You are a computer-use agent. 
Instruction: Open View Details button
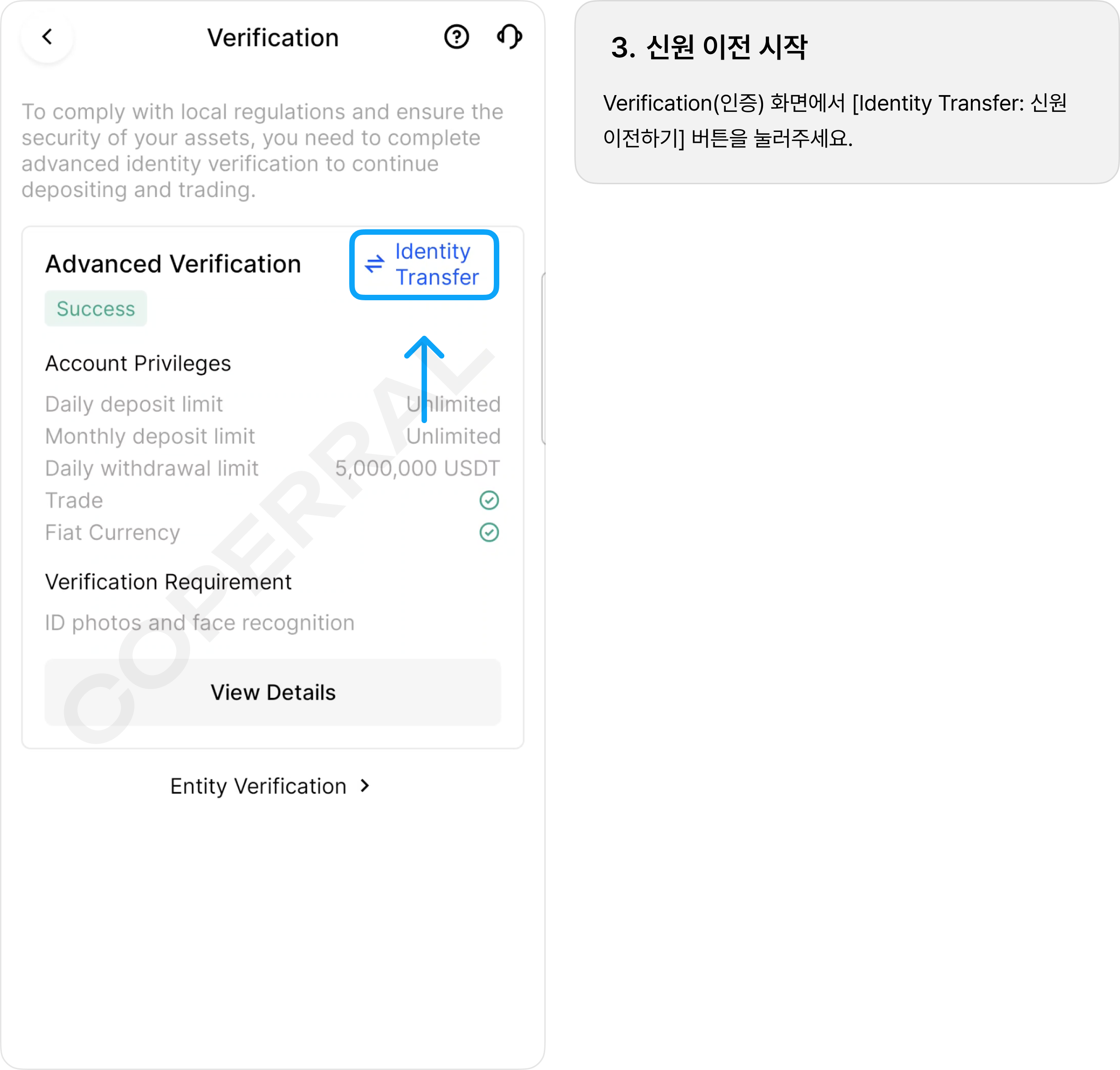pos(272,692)
